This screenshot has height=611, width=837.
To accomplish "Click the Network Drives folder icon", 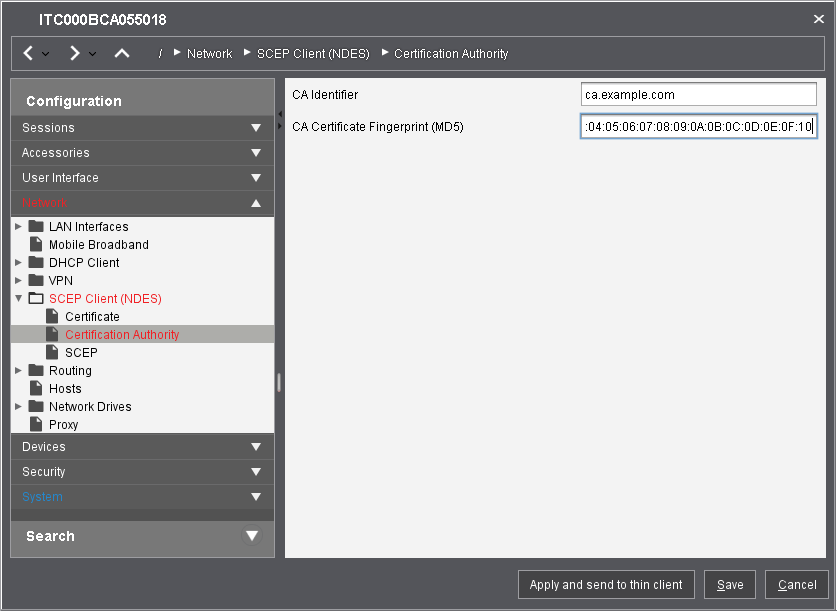I will (36, 407).
